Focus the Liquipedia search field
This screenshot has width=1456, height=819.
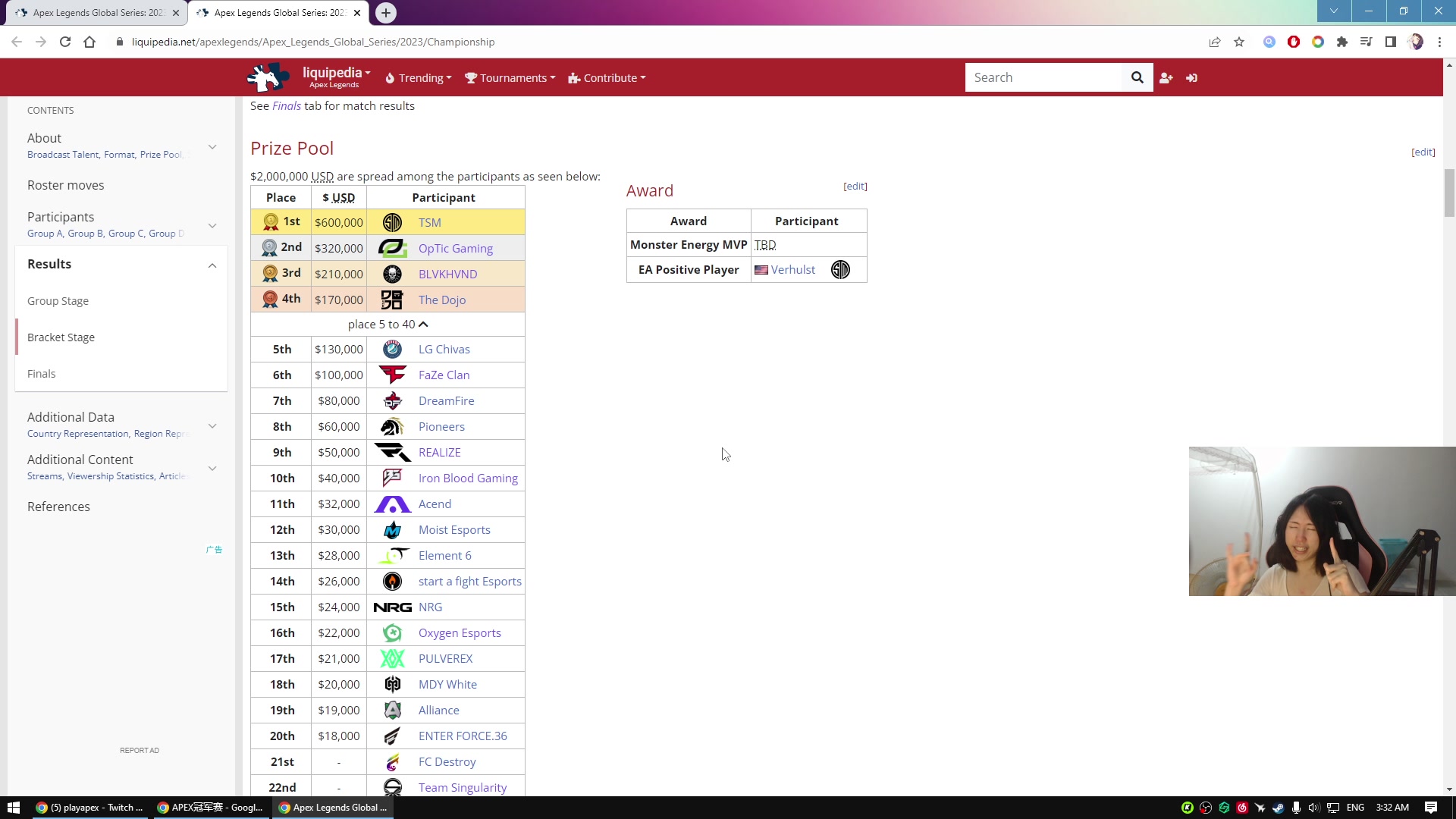pos(1043,77)
